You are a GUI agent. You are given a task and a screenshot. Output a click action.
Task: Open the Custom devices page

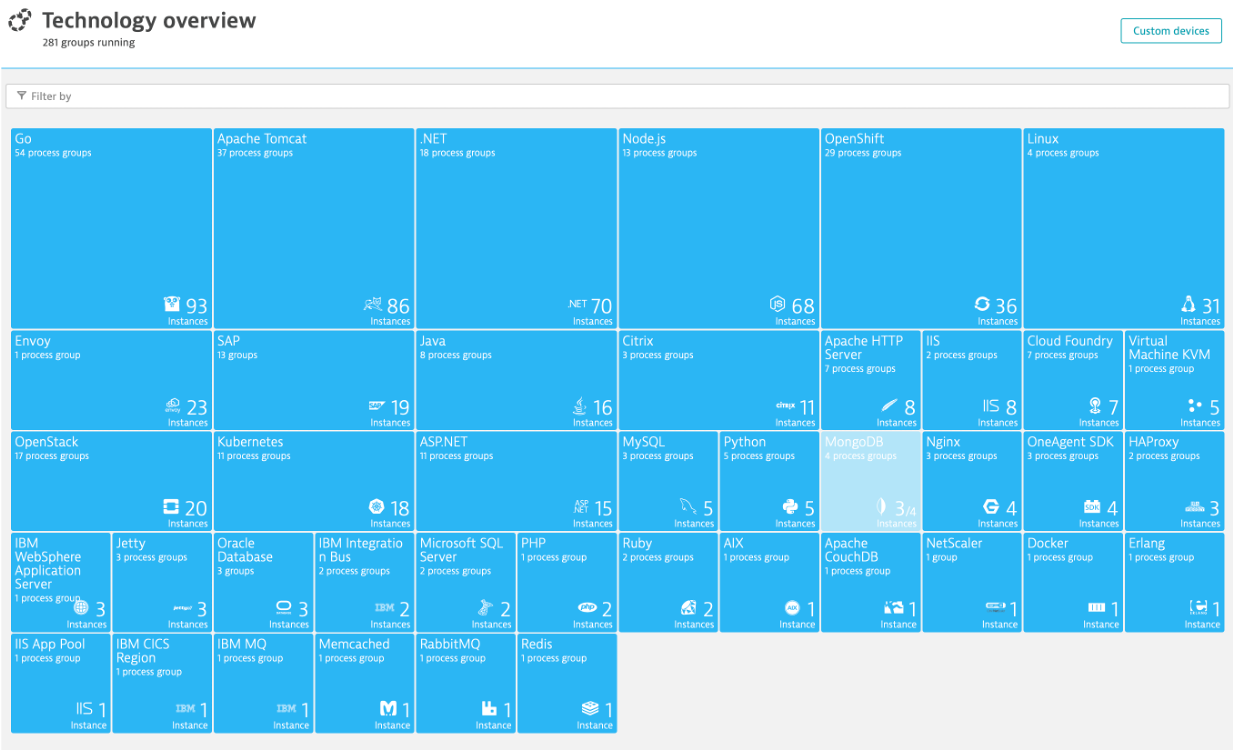pos(1170,31)
